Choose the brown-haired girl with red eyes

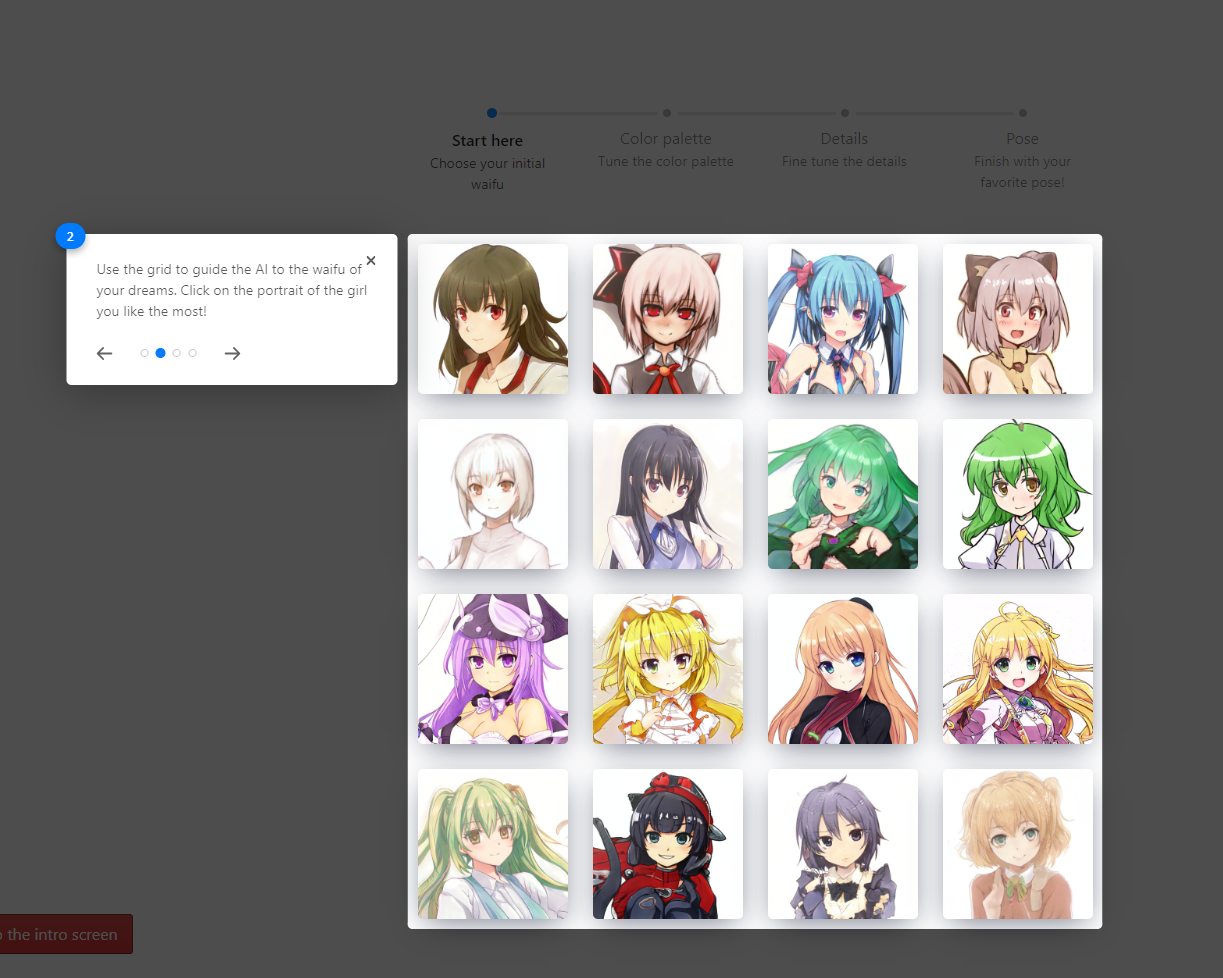point(493,319)
